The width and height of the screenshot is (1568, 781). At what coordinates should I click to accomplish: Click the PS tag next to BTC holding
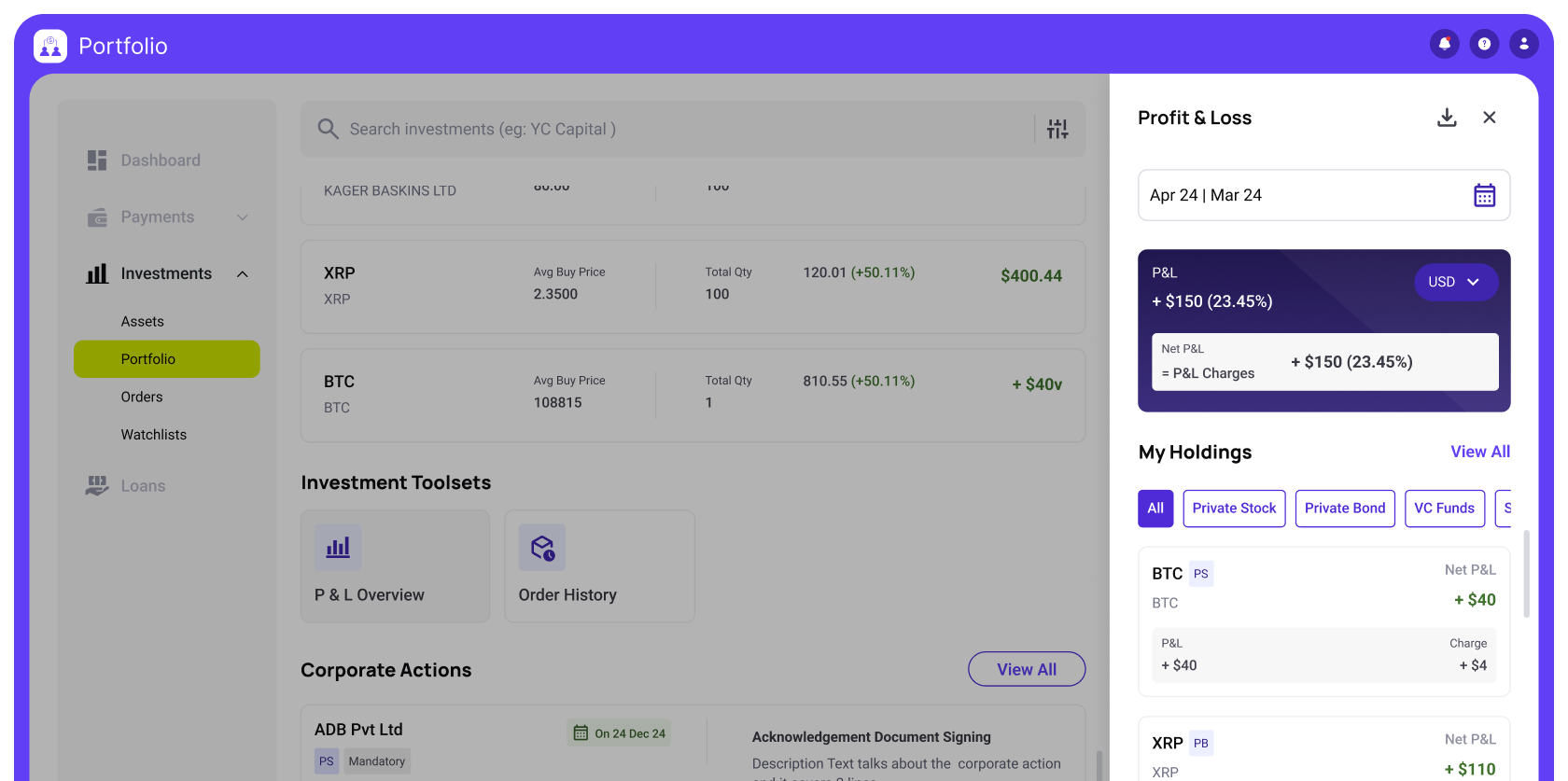click(x=1201, y=574)
